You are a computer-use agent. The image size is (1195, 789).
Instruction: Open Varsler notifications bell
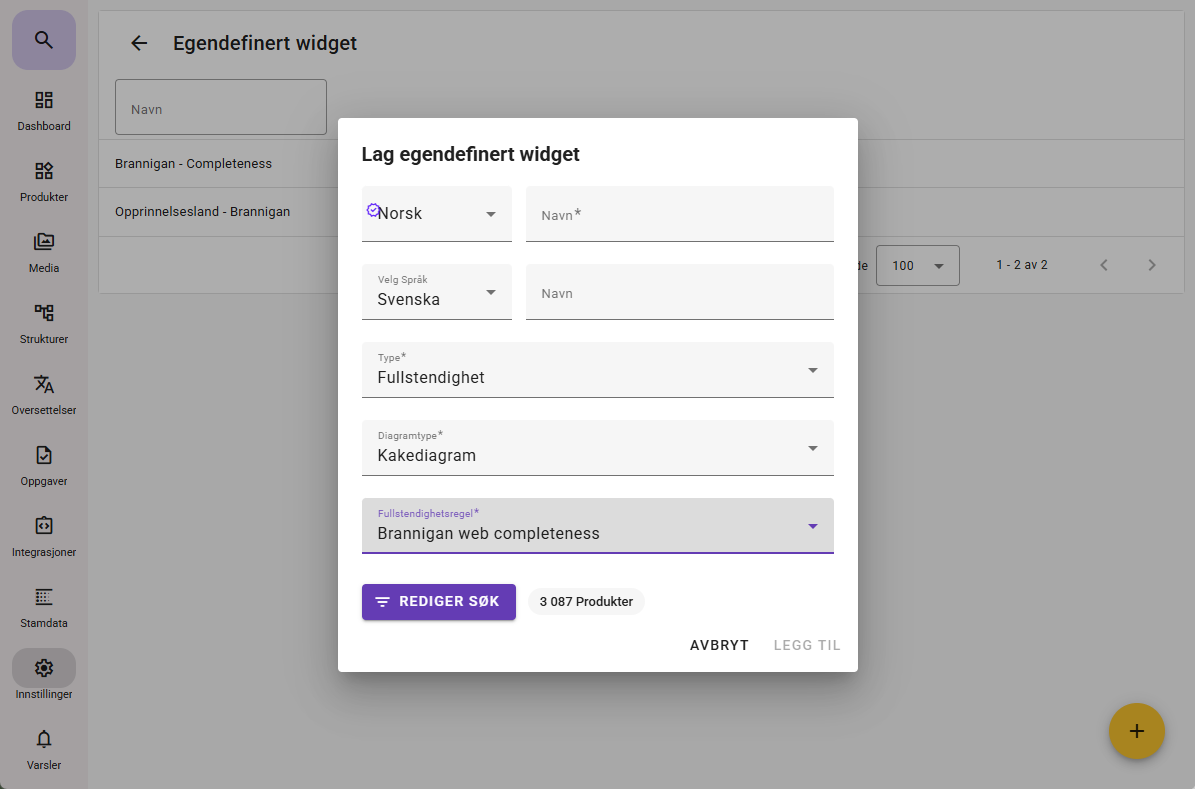click(44, 740)
